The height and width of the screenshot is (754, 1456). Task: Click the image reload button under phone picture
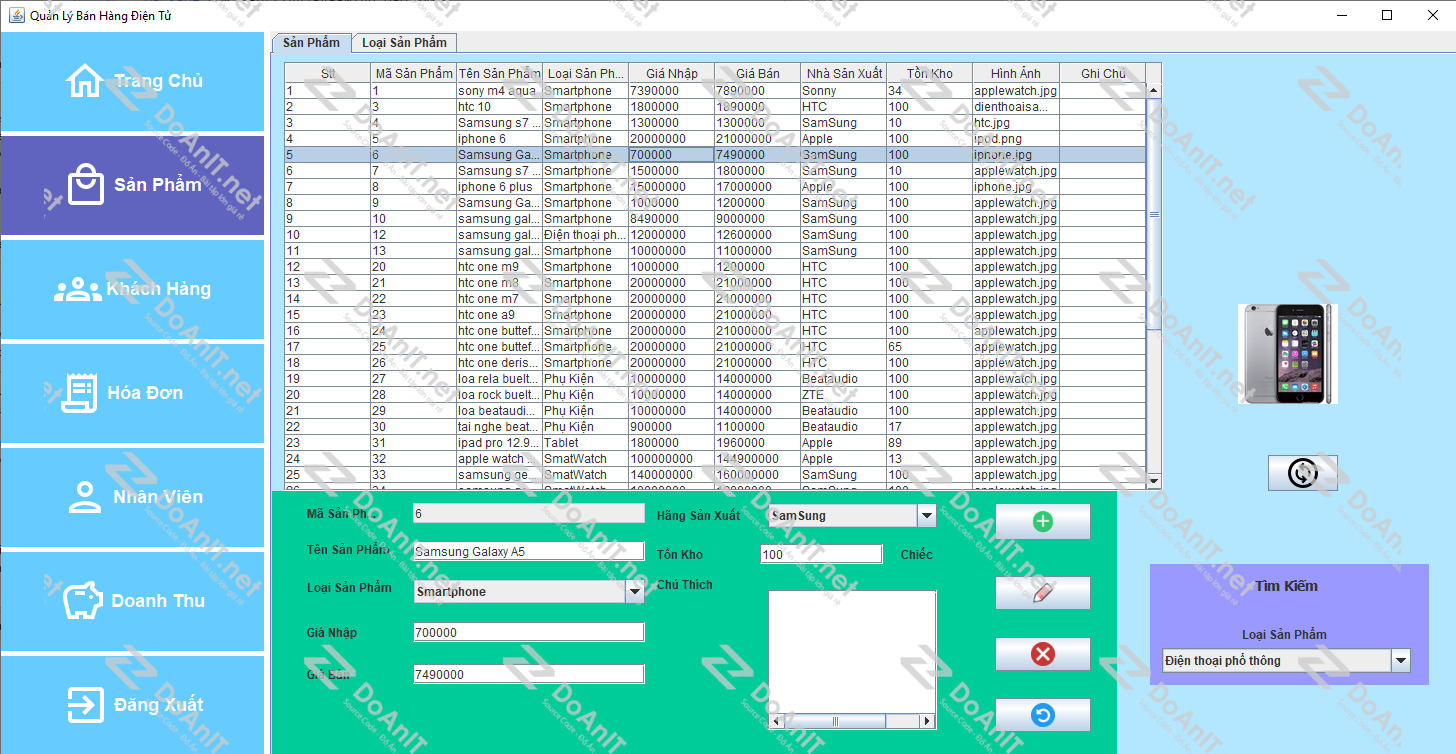1302,473
